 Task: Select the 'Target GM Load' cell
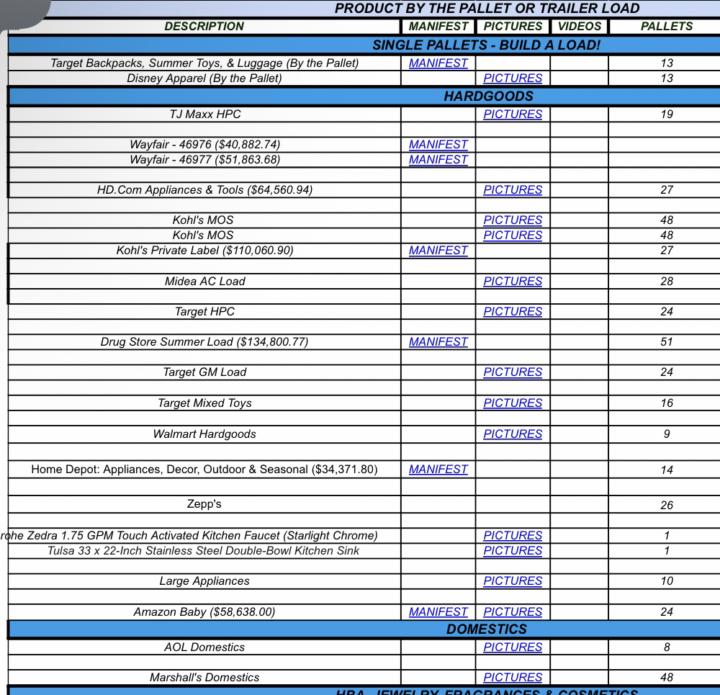(x=205, y=372)
